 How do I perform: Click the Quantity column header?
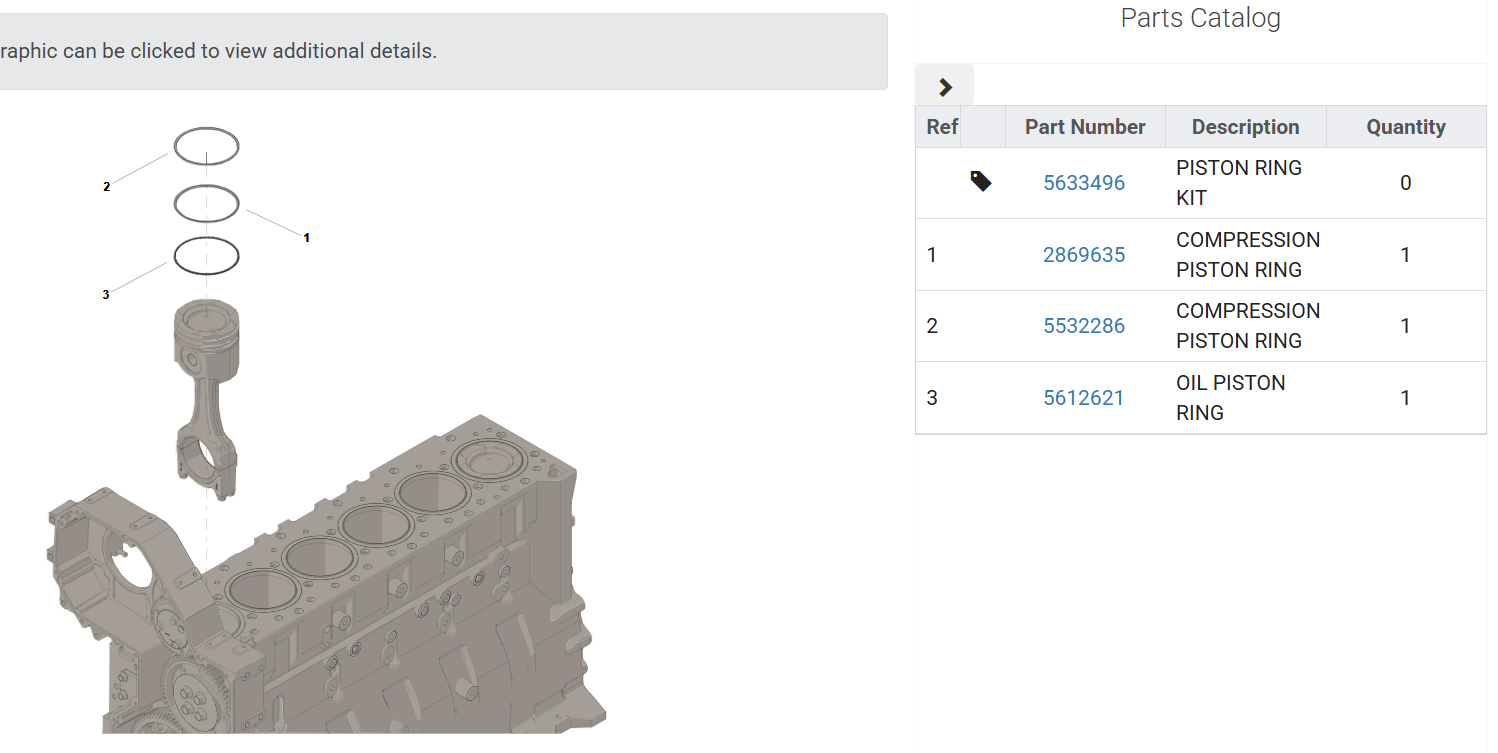[x=1406, y=127]
